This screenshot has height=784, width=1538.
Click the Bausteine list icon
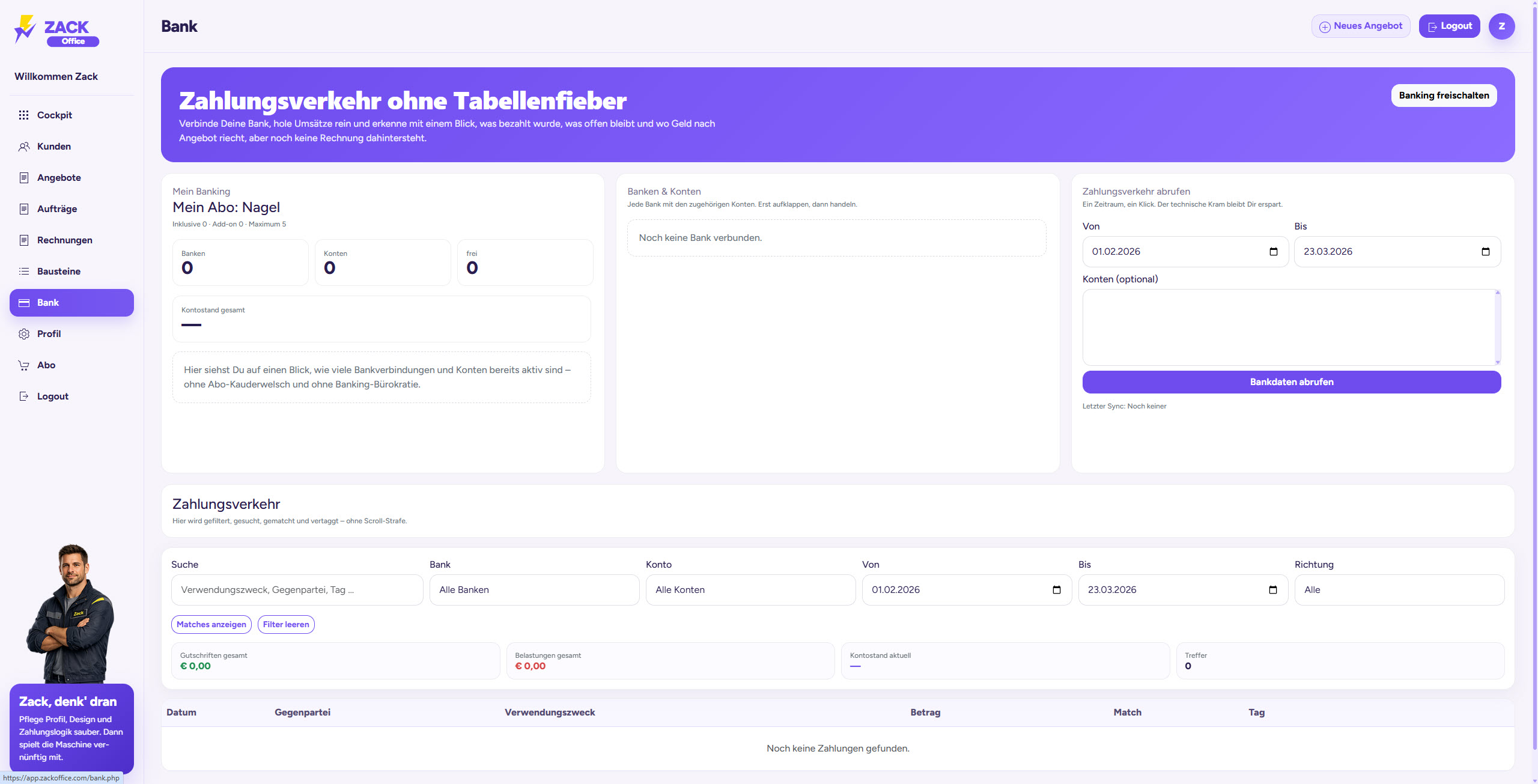coord(24,272)
